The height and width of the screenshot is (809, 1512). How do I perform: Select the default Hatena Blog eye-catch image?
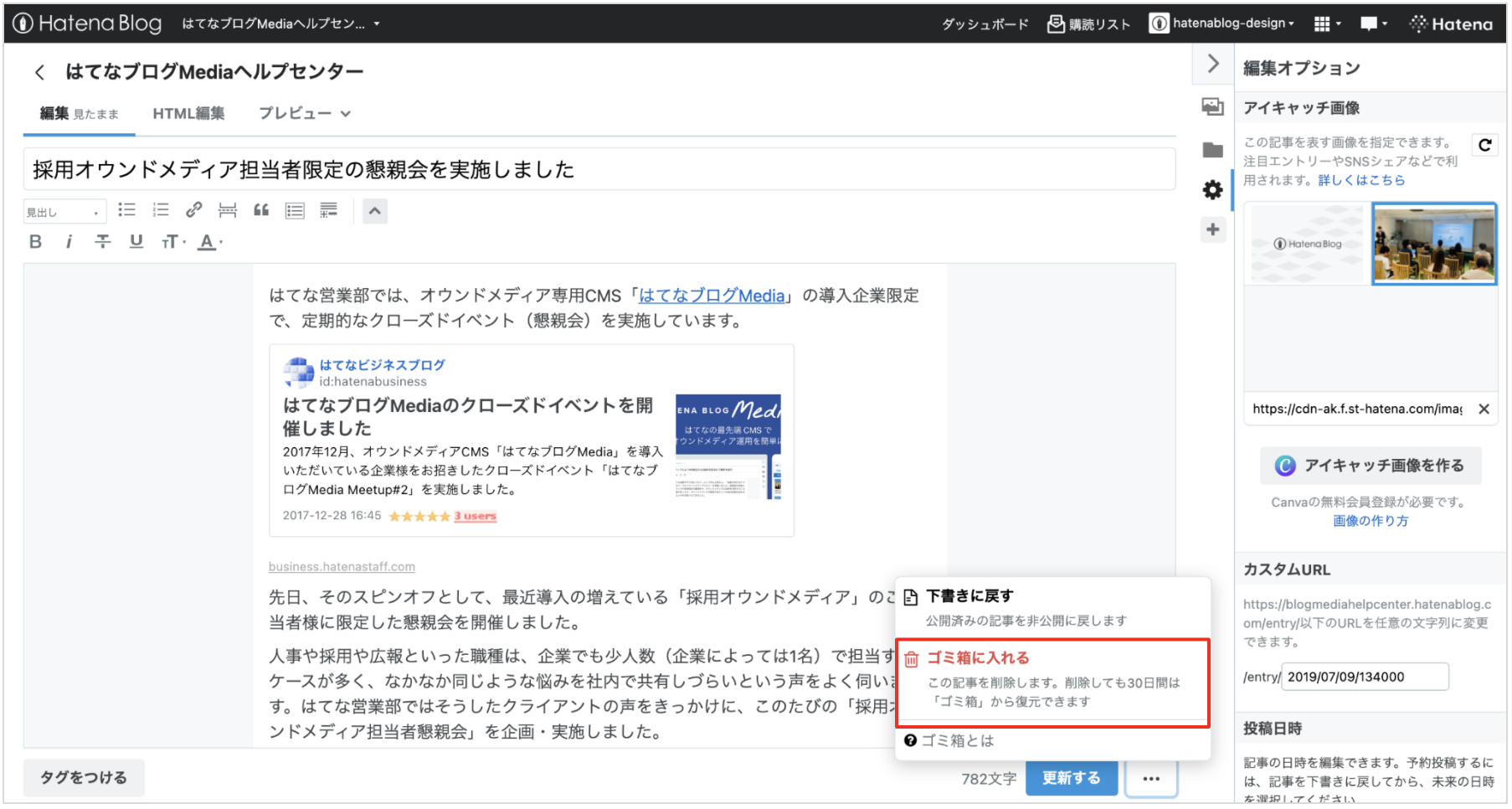point(1307,244)
